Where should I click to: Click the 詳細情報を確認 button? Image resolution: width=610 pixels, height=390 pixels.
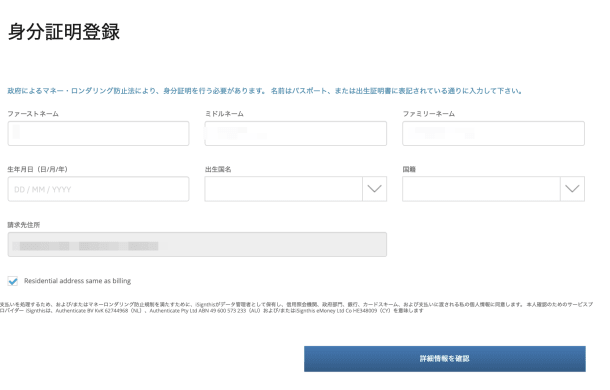[445, 359]
